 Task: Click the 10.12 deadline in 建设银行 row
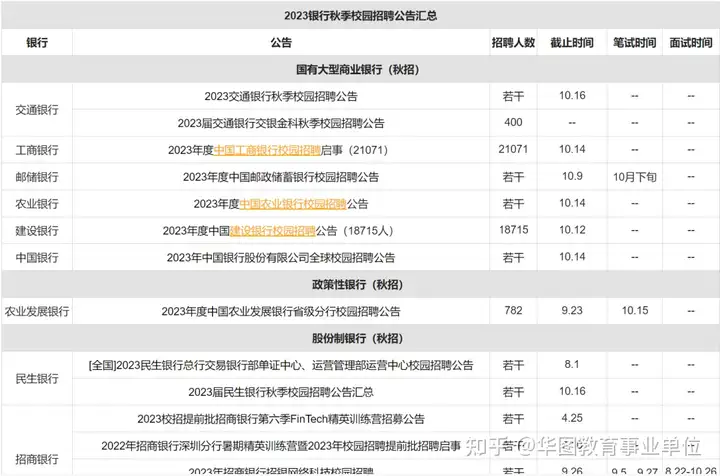click(572, 230)
